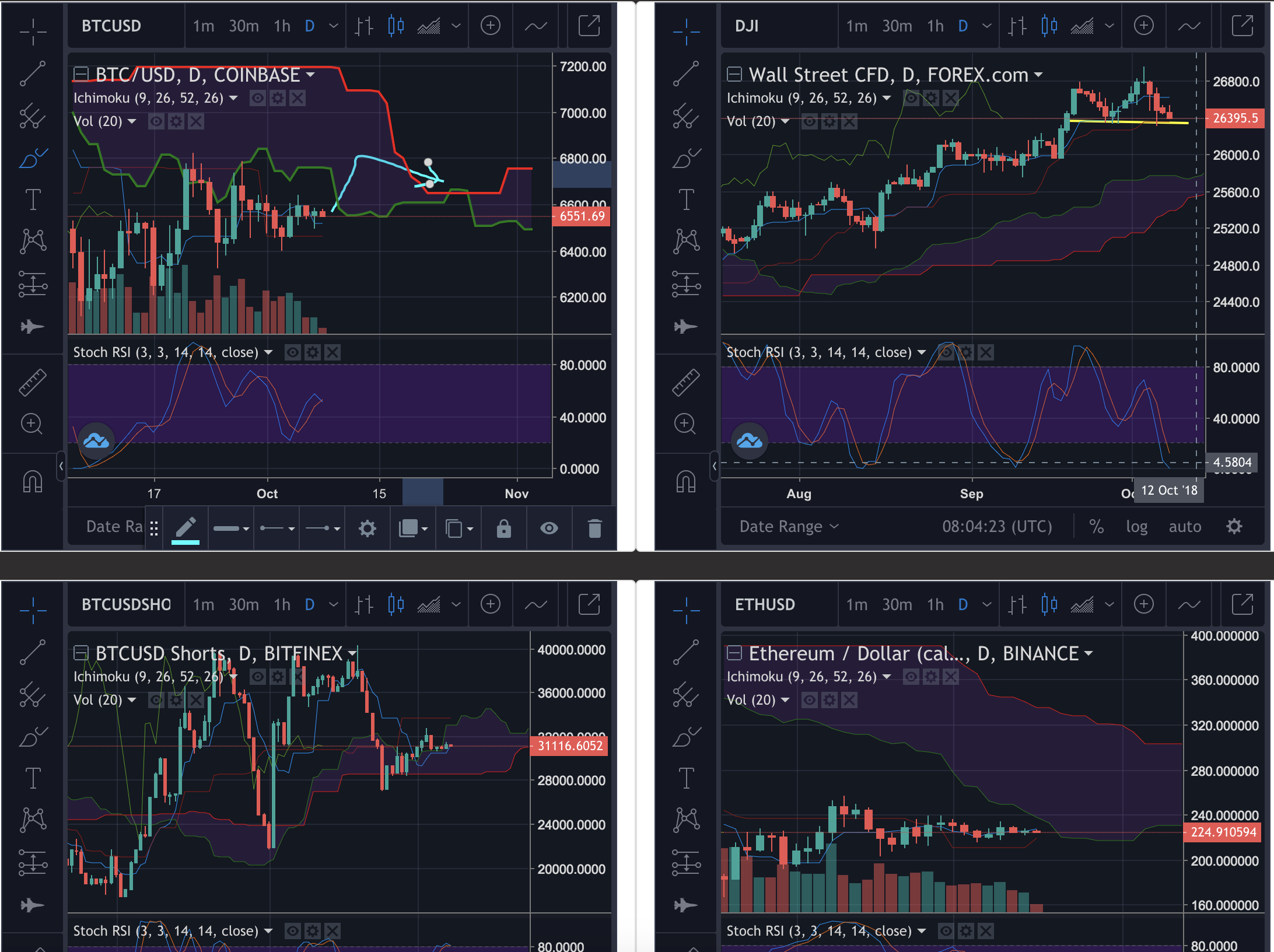This screenshot has width=1274, height=952.
Task: Select the patterns tool in BTCUSD panel
Action: pyautogui.click(x=33, y=241)
